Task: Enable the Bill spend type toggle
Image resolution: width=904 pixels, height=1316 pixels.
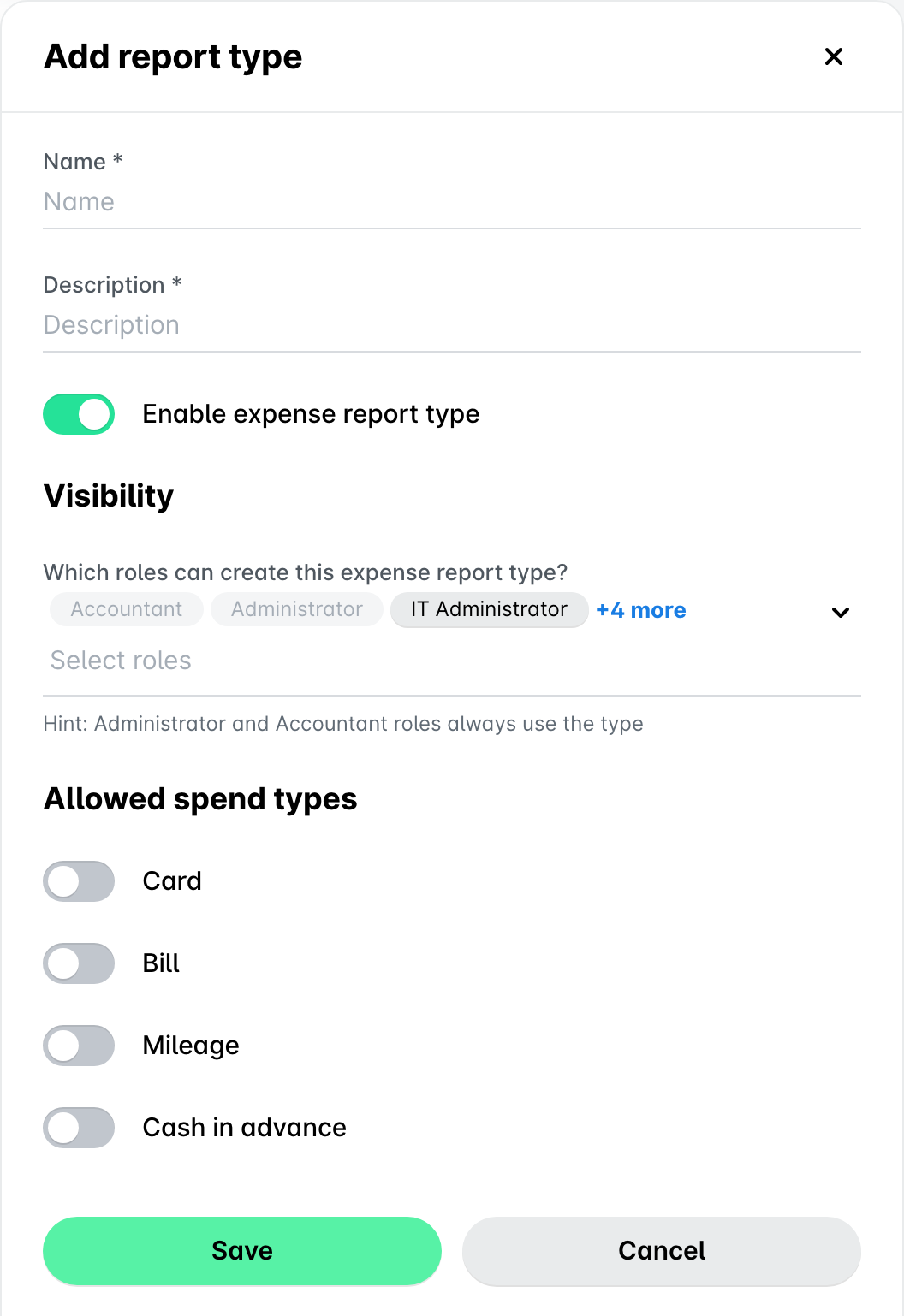Action: [x=79, y=963]
